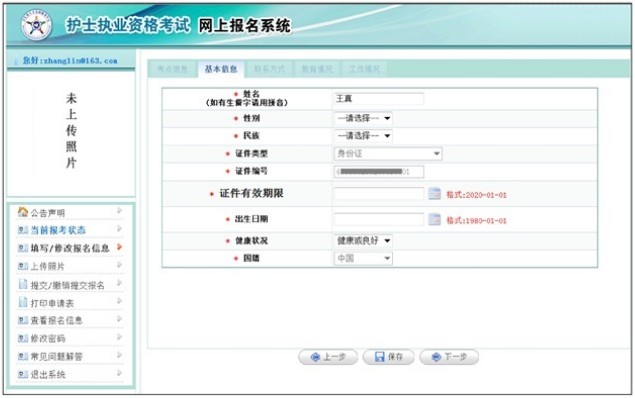The height and width of the screenshot is (398, 635).
Task: Open calendar picker for 出生日期
Action: coord(435,219)
